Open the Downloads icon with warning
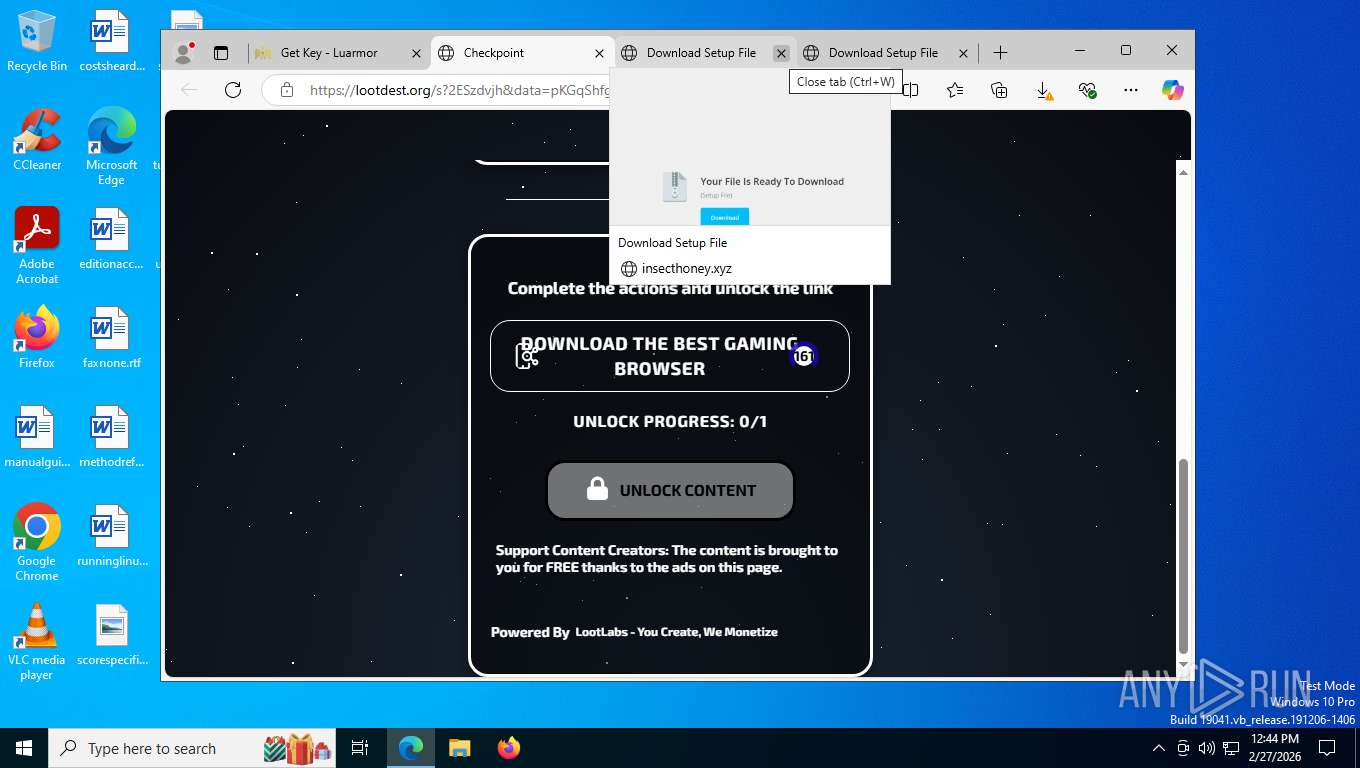 tap(1043, 91)
